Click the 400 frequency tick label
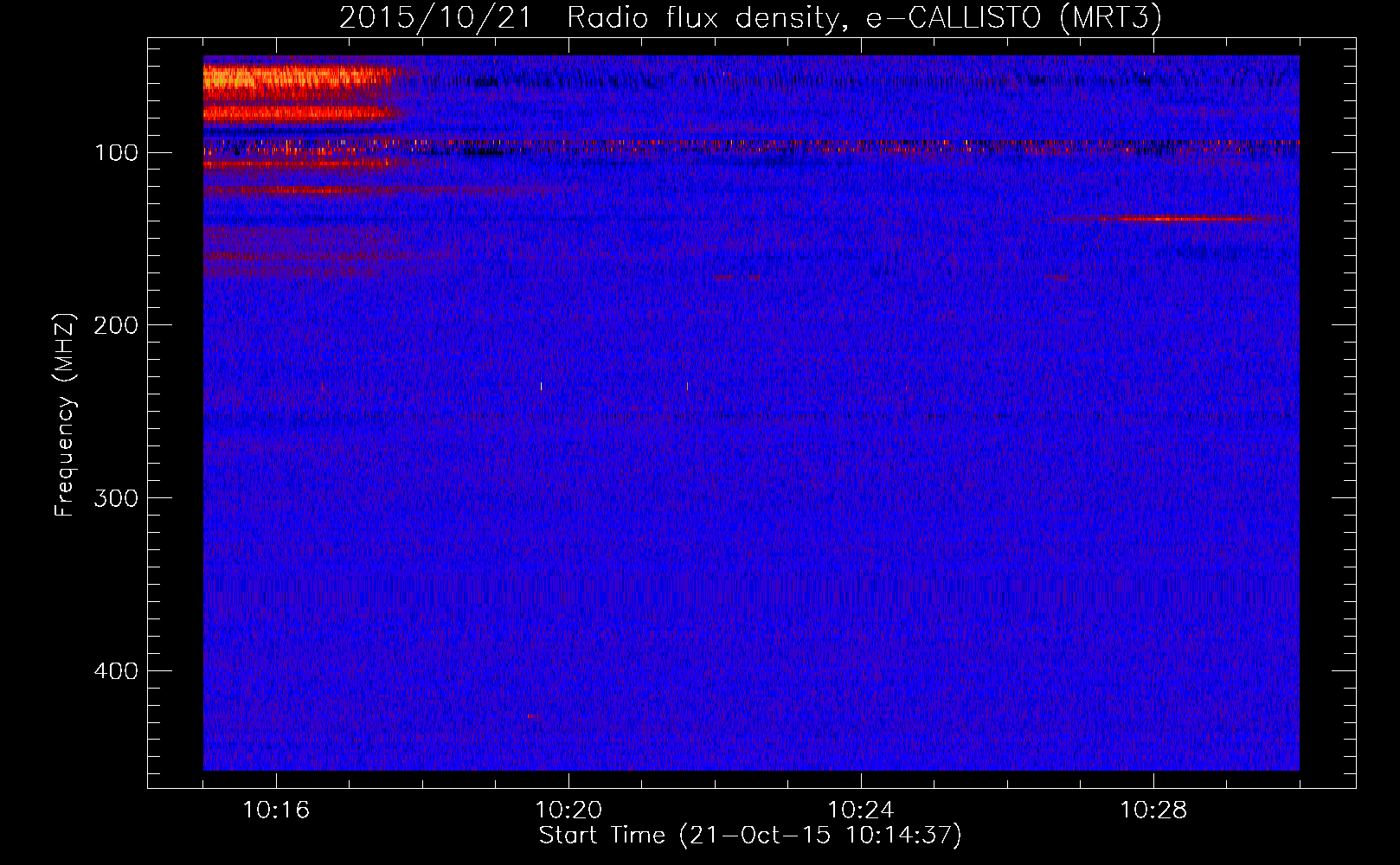Screen dimensions: 1400x865 116,671
